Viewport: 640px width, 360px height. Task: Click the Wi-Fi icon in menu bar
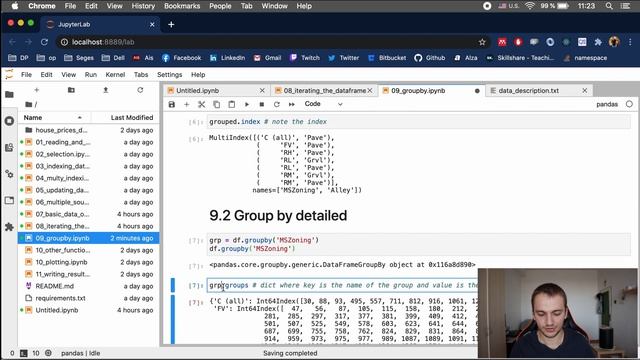pos(530,6)
